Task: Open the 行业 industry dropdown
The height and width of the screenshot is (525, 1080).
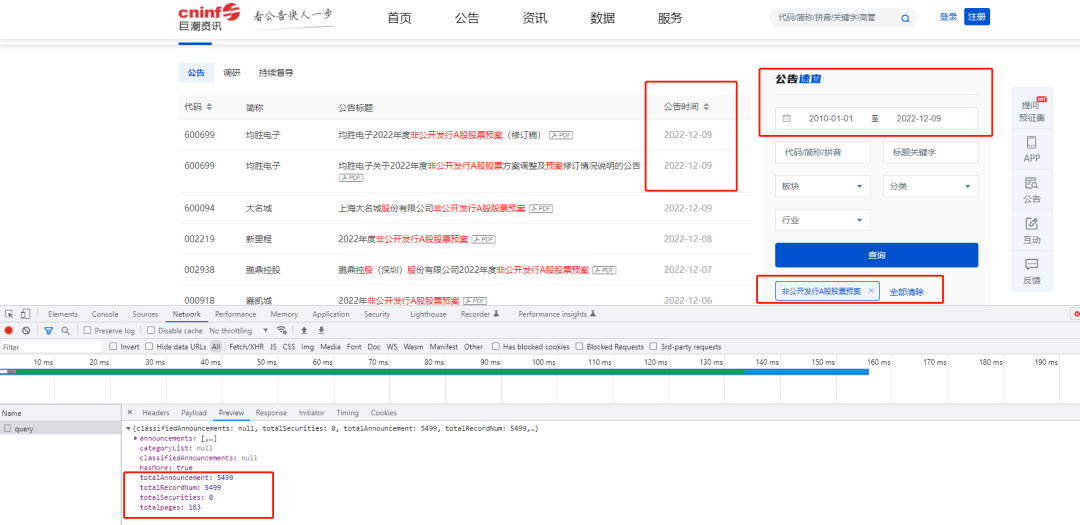Action: 822,220
